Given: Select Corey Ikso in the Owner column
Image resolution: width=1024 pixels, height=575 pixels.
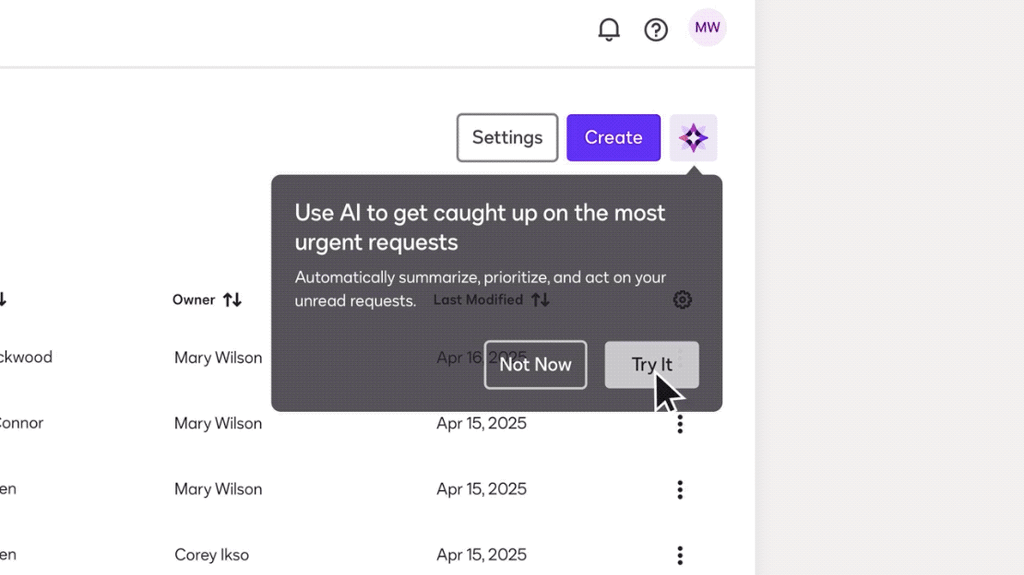Looking at the screenshot, I should click(211, 555).
